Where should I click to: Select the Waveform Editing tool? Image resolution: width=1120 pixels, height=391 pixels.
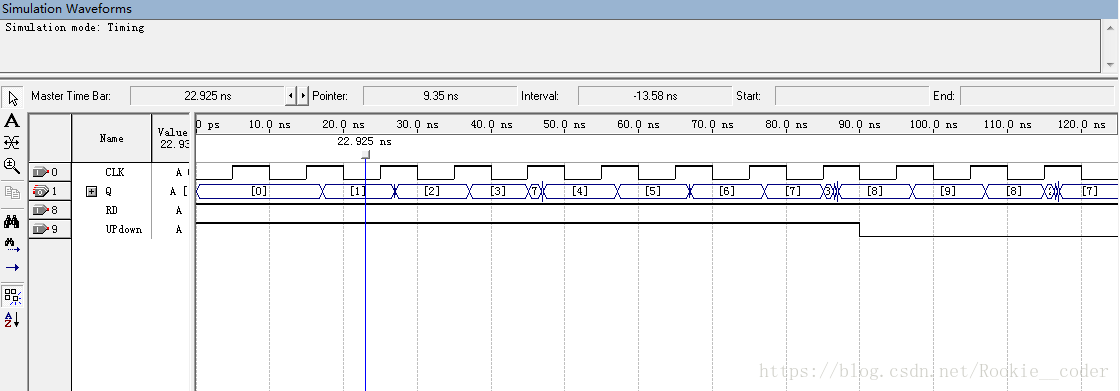coord(11,142)
